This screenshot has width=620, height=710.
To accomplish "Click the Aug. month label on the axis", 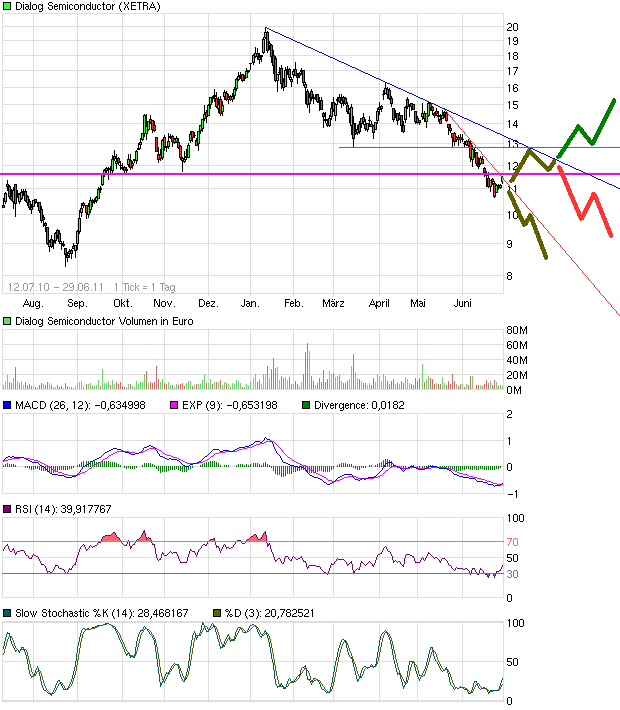I will (x=33, y=303).
